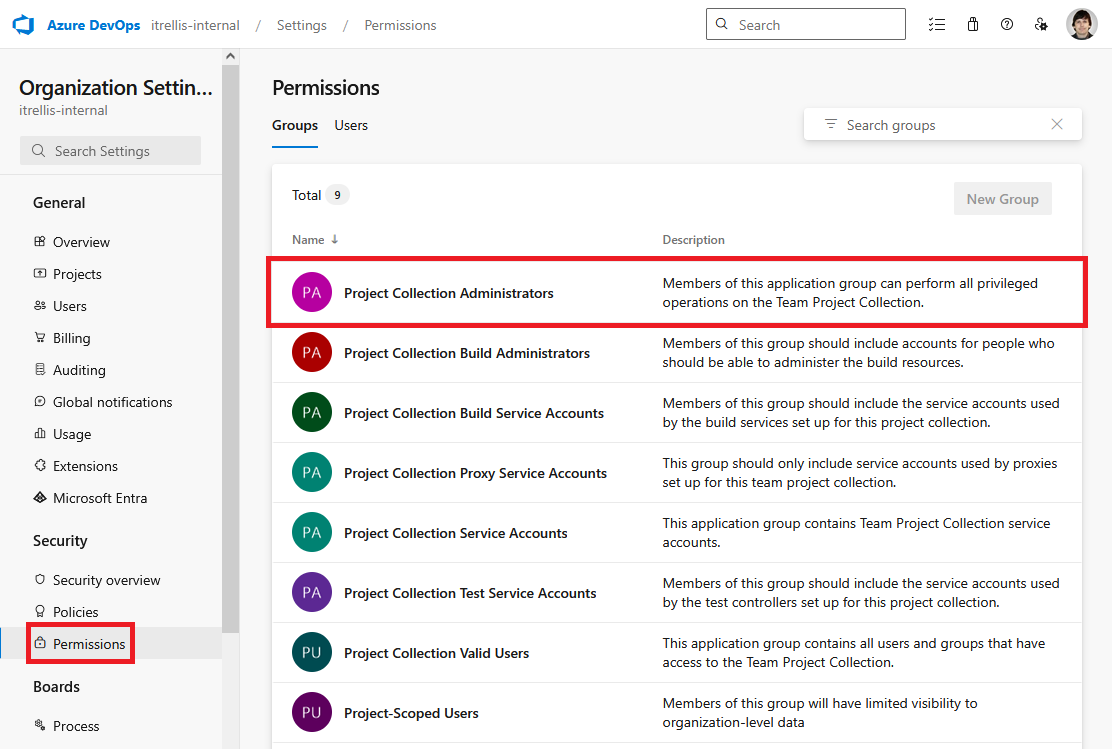Click the Microsoft Entra diamond icon
The image size is (1112, 749).
40,497
